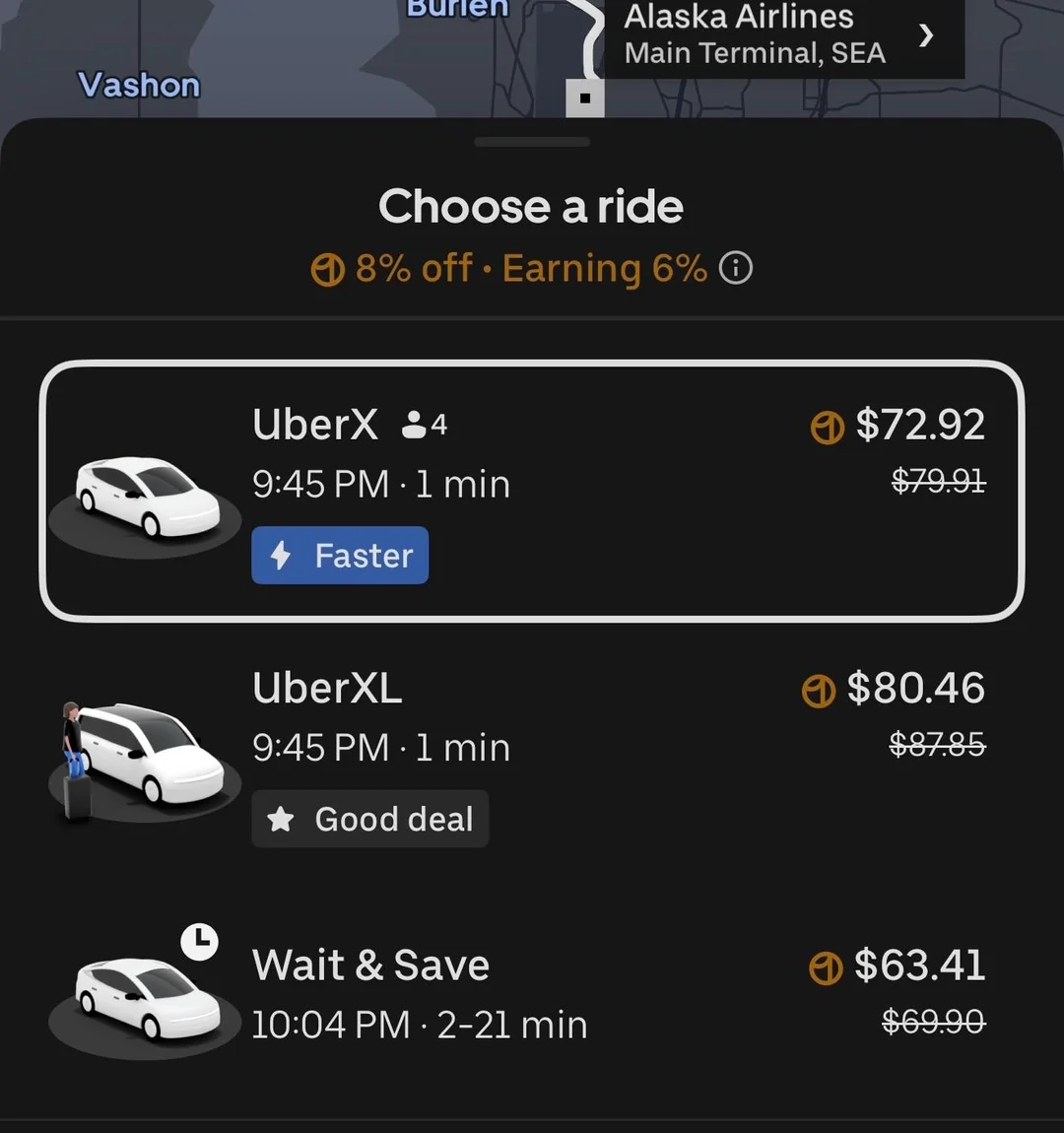
Task: Click the Uber One badge beside $72.92
Action: click(828, 427)
